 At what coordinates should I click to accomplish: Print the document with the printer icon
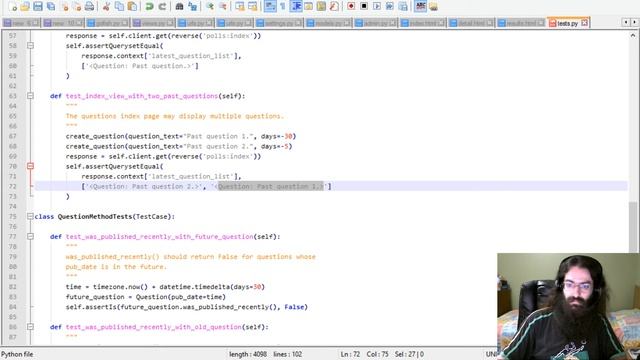point(89,6)
